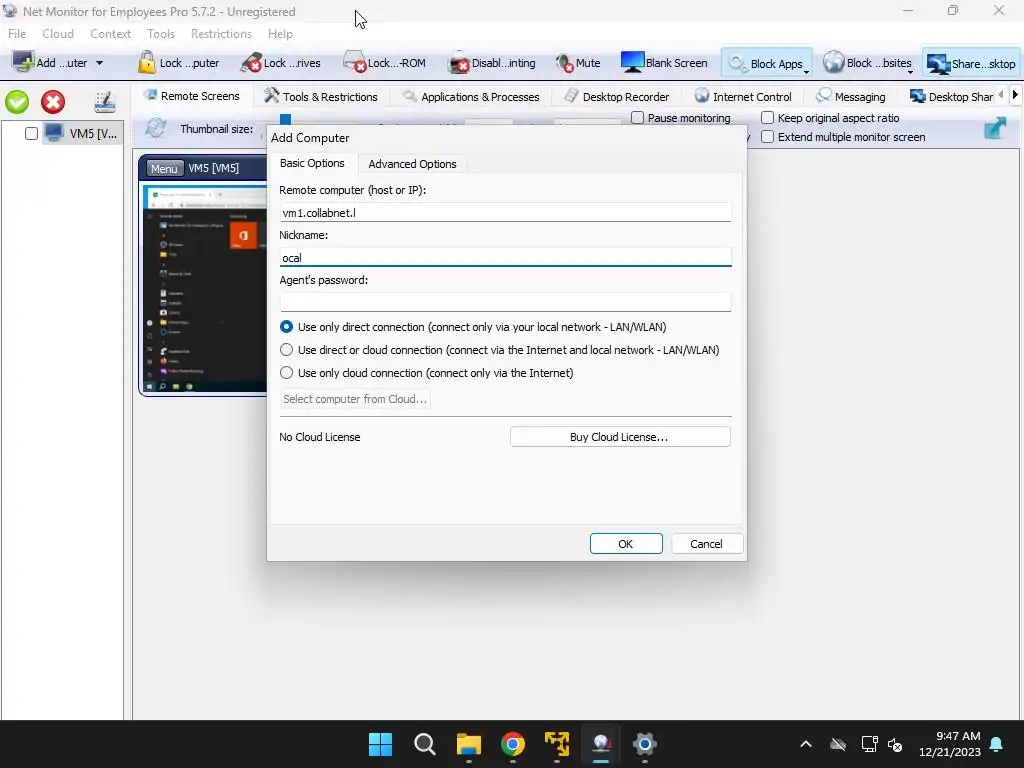Enable the Pause monitoring checkbox
The width and height of the screenshot is (1024, 768).
tap(637, 118)
